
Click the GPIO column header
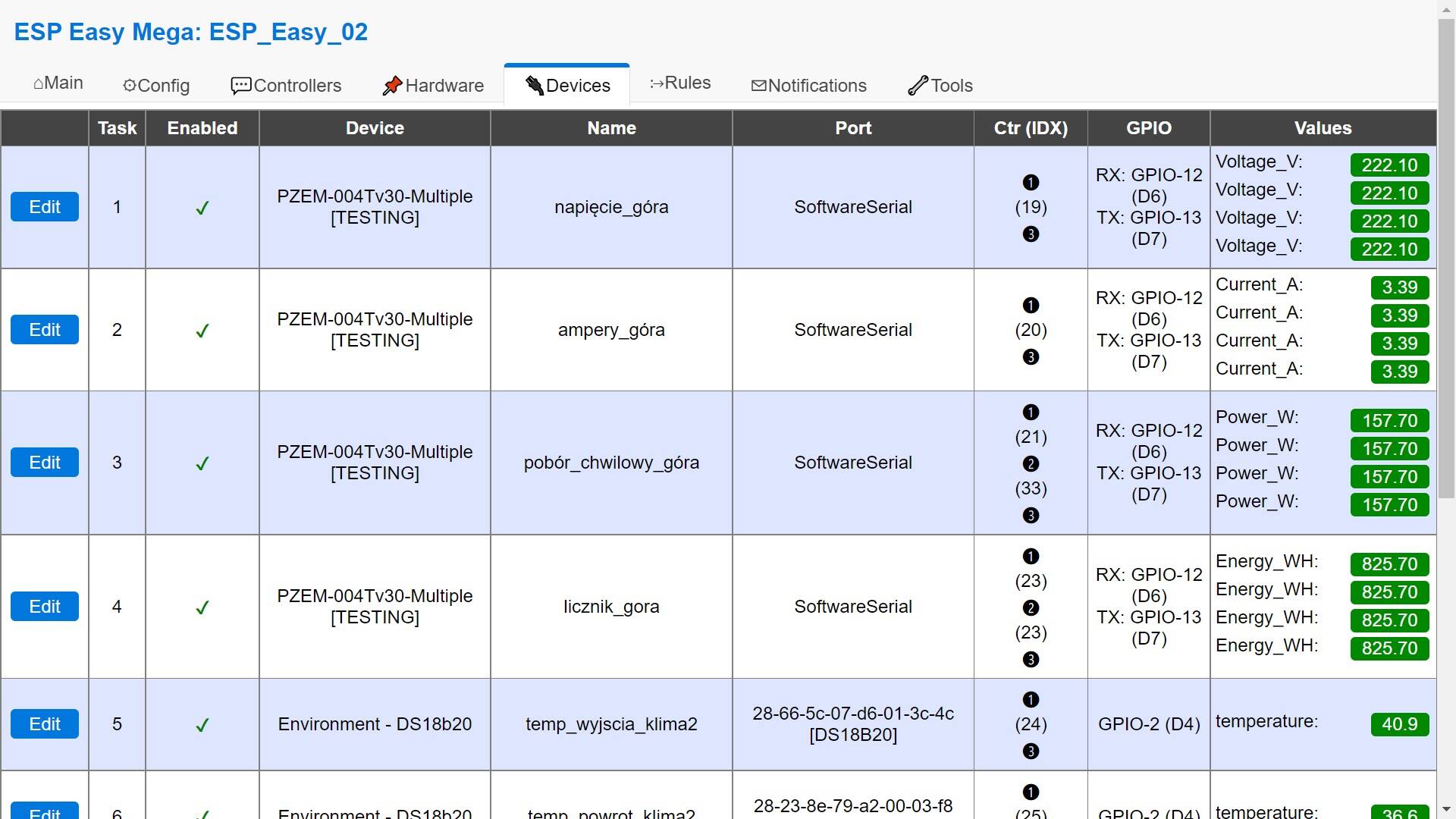1149,128
